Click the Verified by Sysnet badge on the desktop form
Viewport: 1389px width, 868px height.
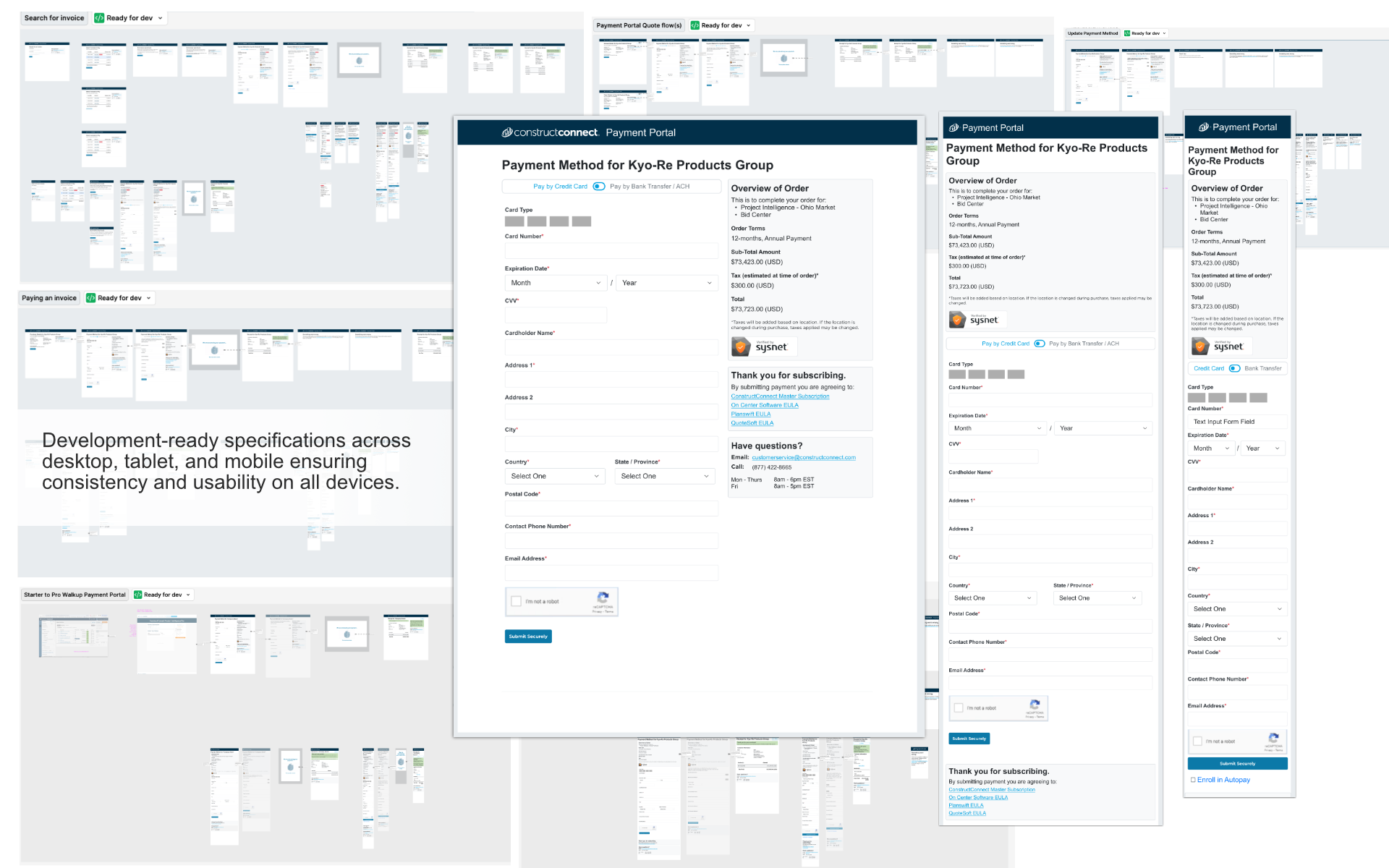[x=763, y=346]
